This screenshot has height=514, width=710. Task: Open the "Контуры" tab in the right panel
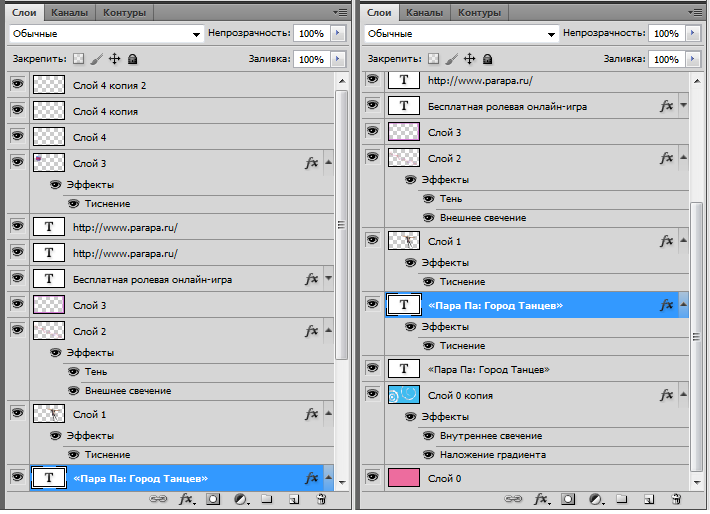[x=480, y=13]
